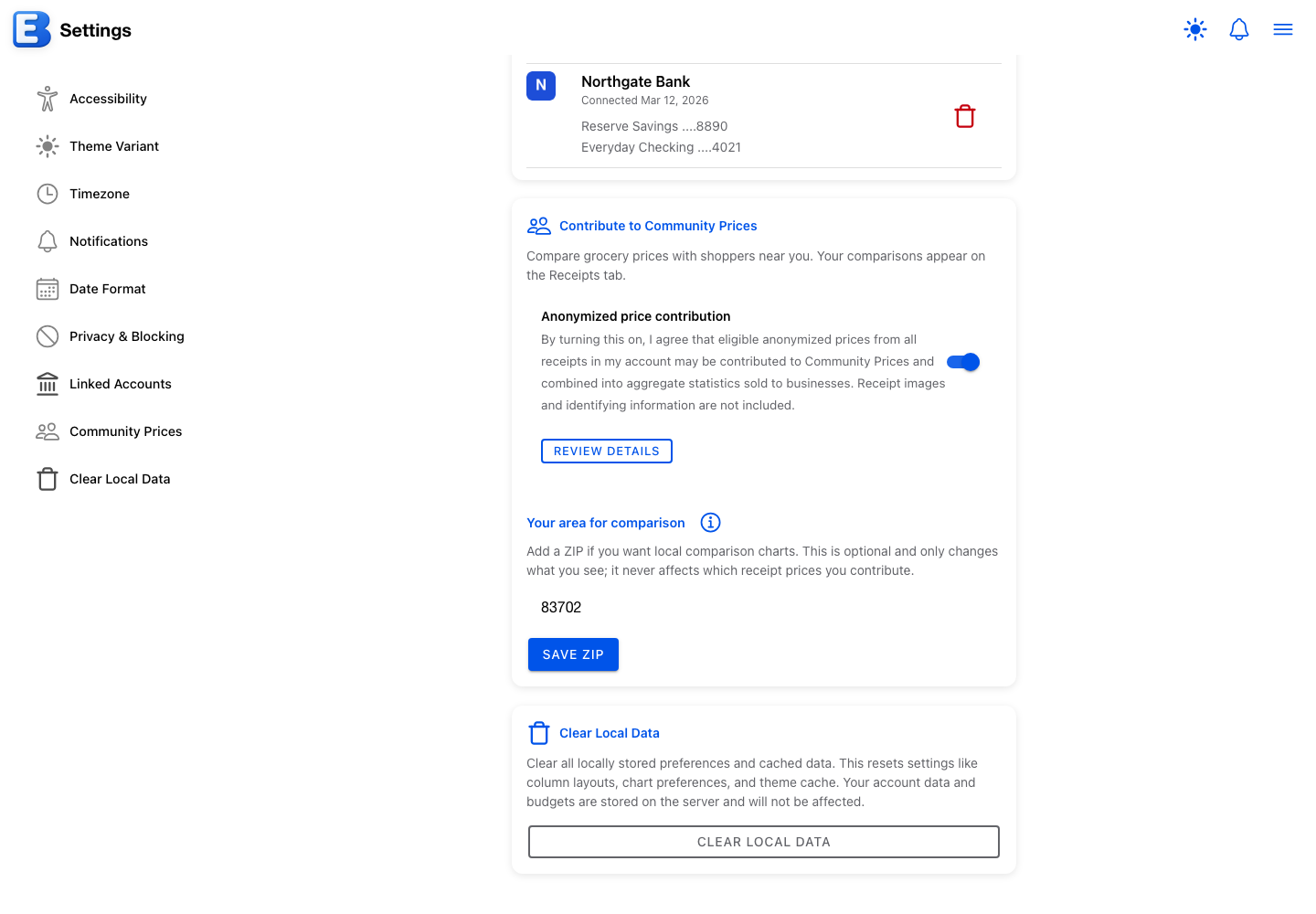Open the Contribute to Community Prices heading
This screenshot has width=1316, height=914.
click(x=658, y=226)
